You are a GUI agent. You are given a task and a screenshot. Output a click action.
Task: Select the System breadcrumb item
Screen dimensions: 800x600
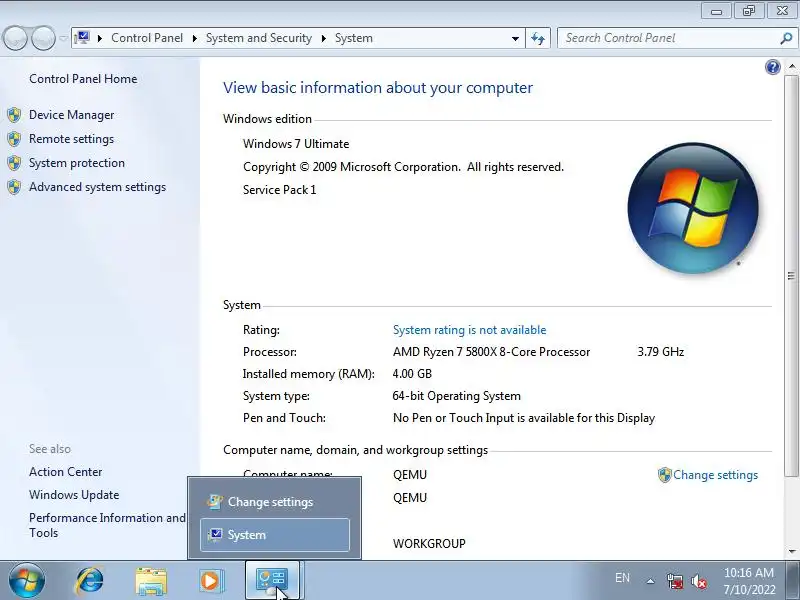coord(354,38)
